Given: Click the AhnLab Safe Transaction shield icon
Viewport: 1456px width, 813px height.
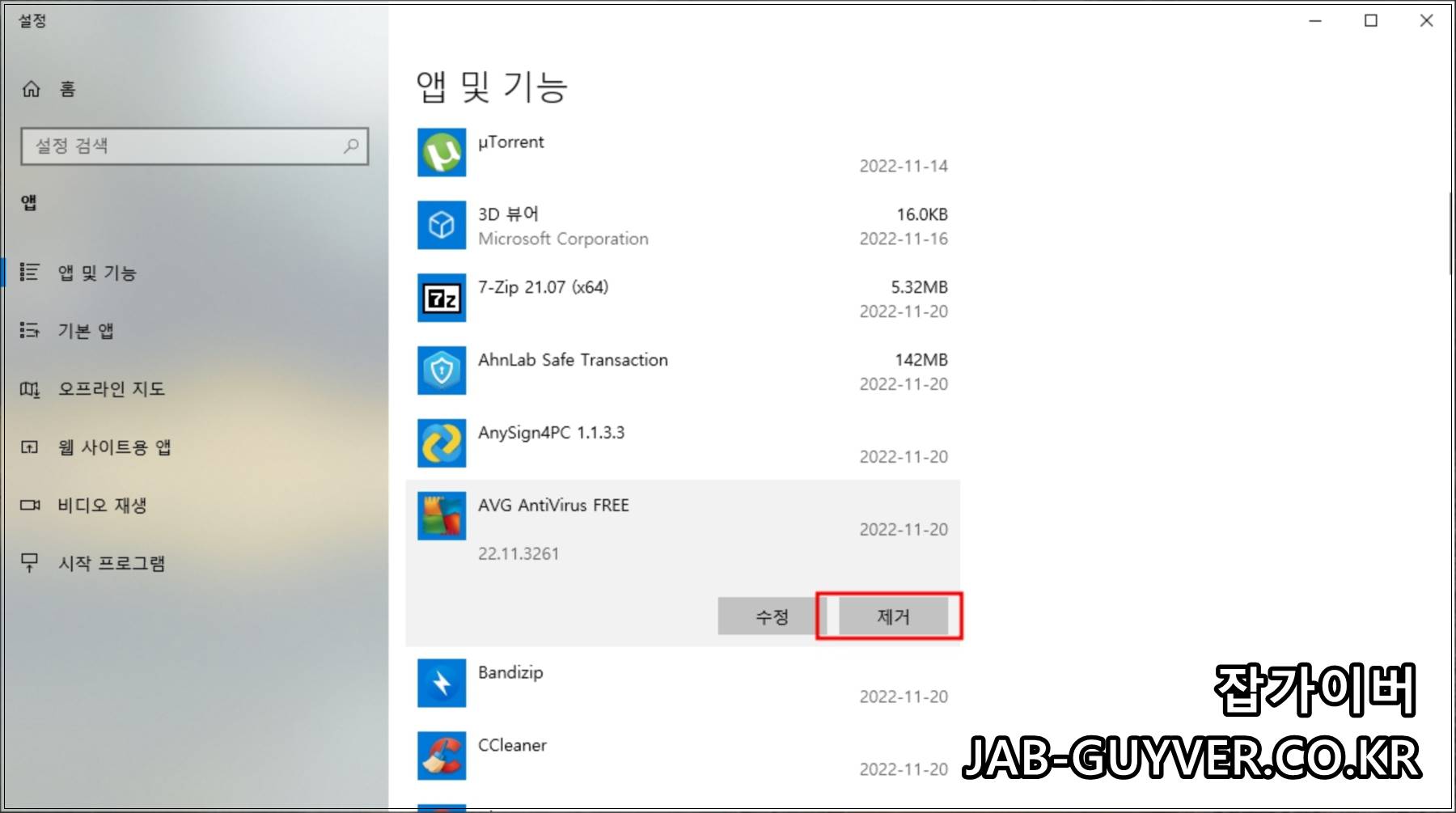Looking at the screenshot, I should (x=442, y=371).
